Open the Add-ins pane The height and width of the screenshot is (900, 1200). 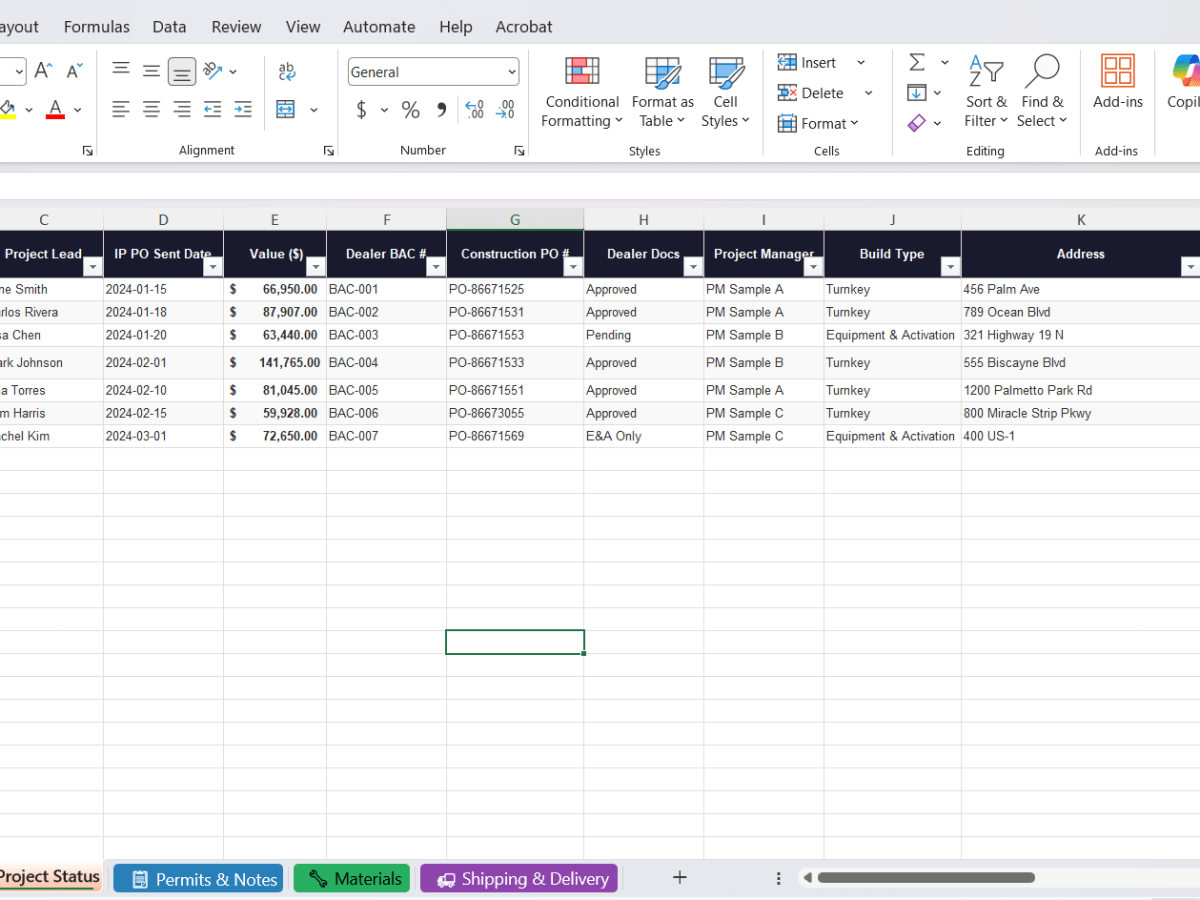click(1117, 82)
